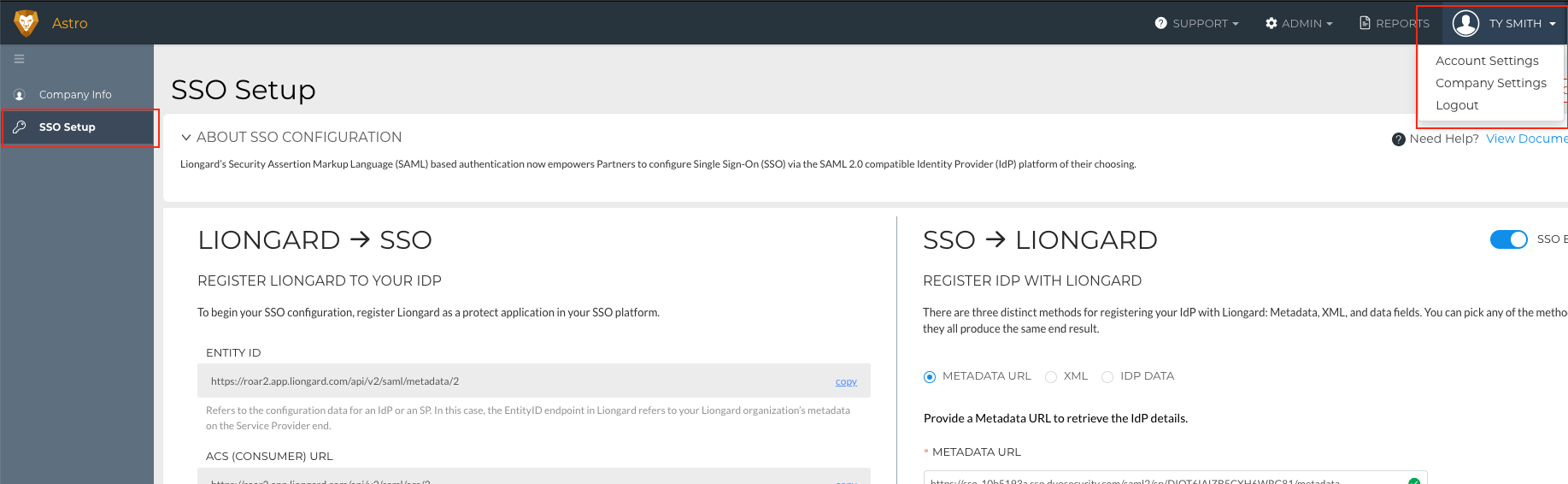The width and height of the screenshot is (1568, 484).
Task: Click the ENTITY ID label
Action: (233, 352)
